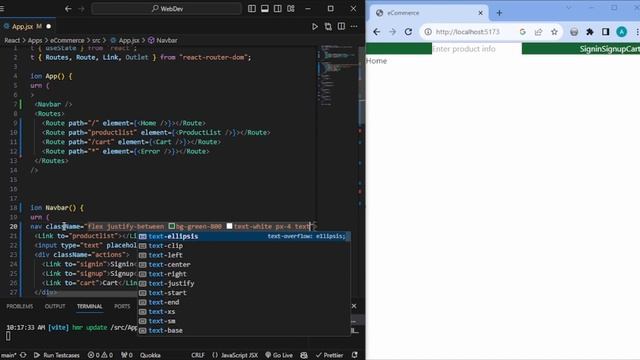Close the eCommerce Chrome tab
The image size is (640, 360).
pyautogui.click(x=480, y=13)
